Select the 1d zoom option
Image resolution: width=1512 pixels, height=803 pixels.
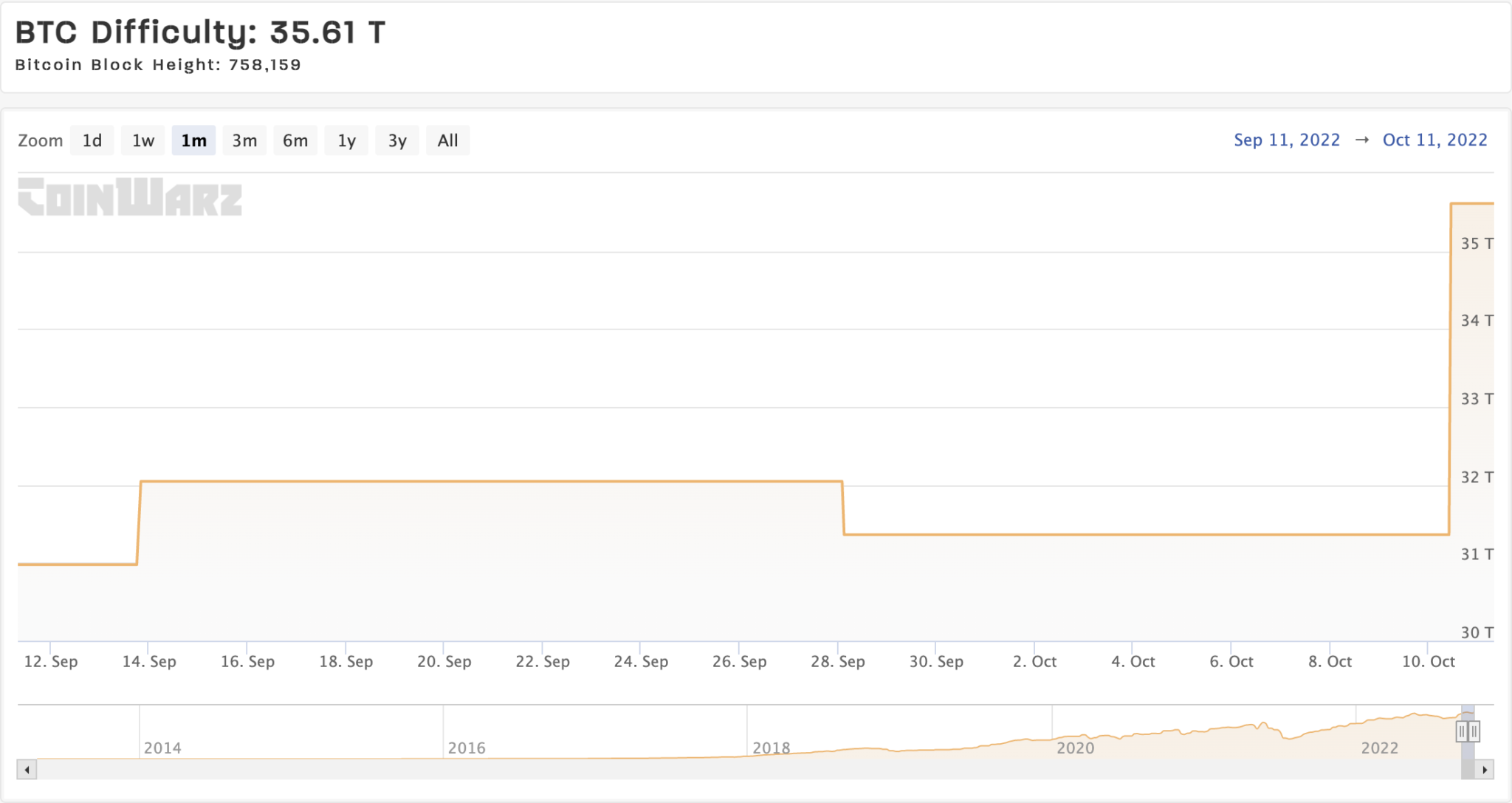pos(92,140)
